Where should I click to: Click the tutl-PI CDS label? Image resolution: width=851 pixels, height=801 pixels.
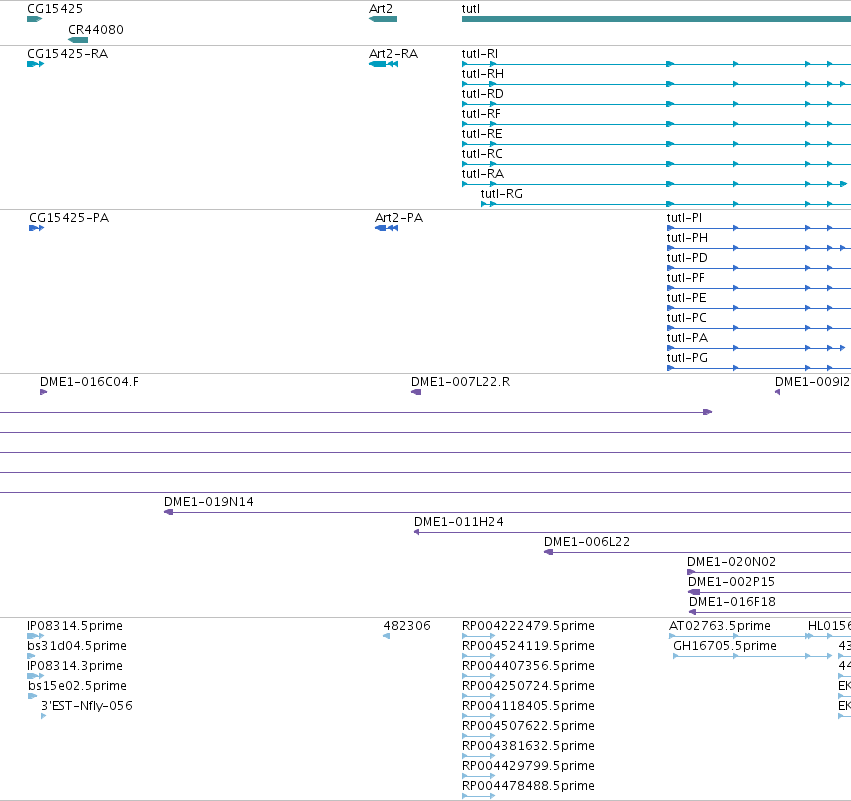[684, 218]
